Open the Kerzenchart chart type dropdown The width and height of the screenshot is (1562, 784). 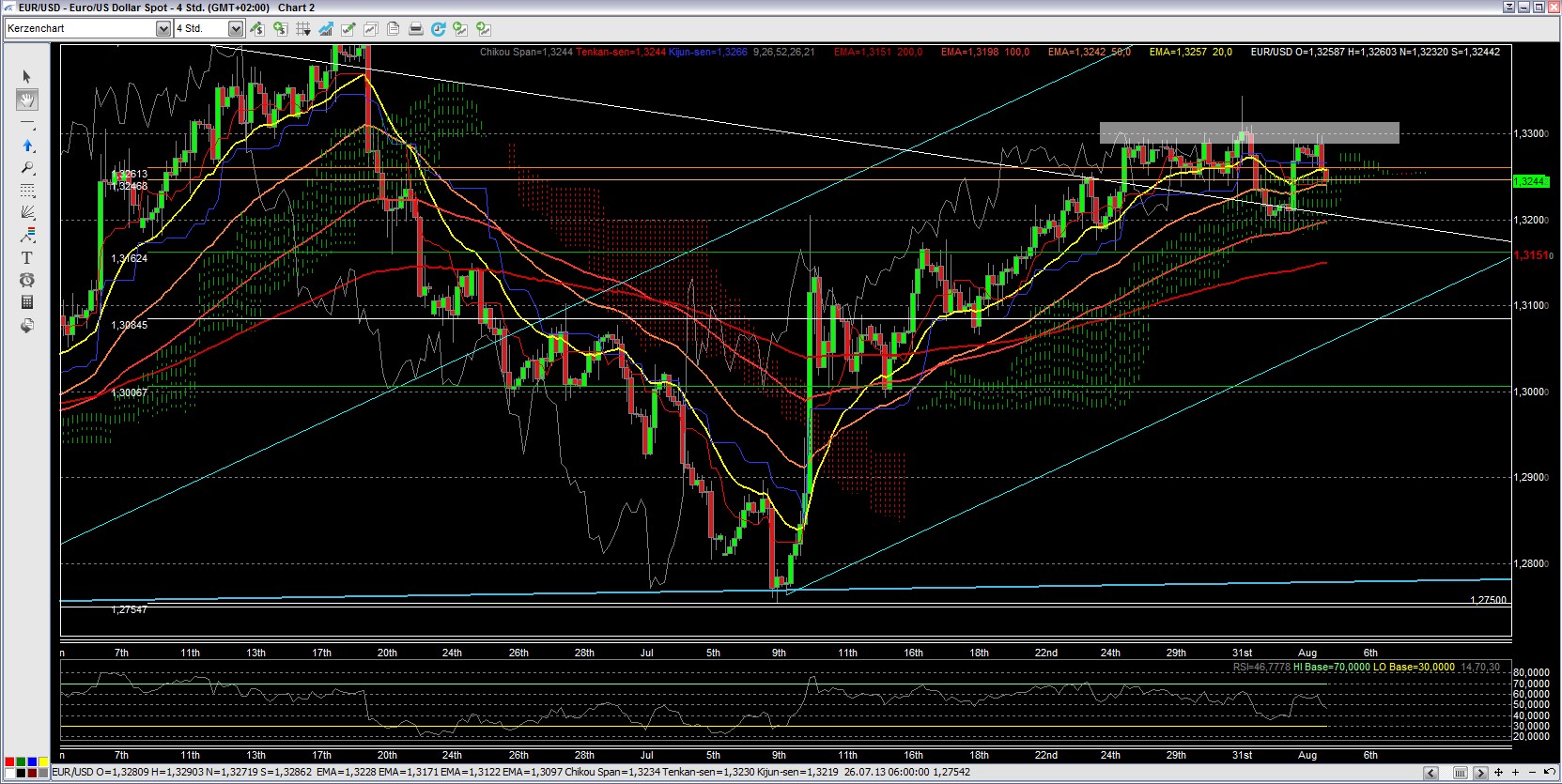point(163,28)
